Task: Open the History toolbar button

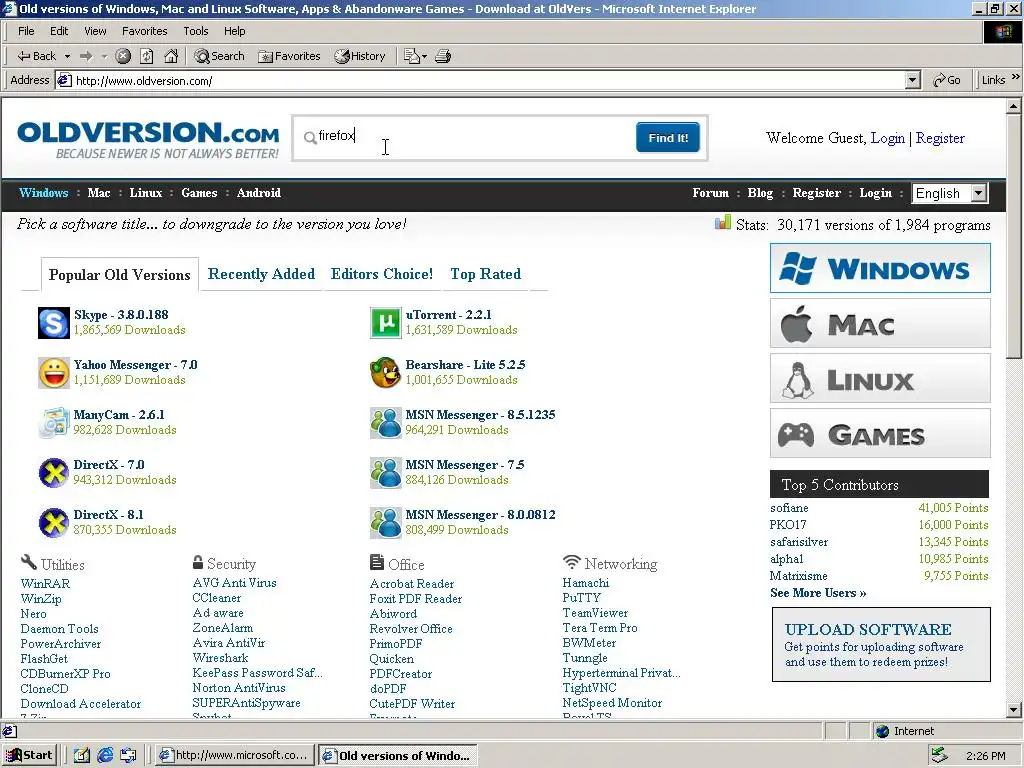Action: click(360, 56)
